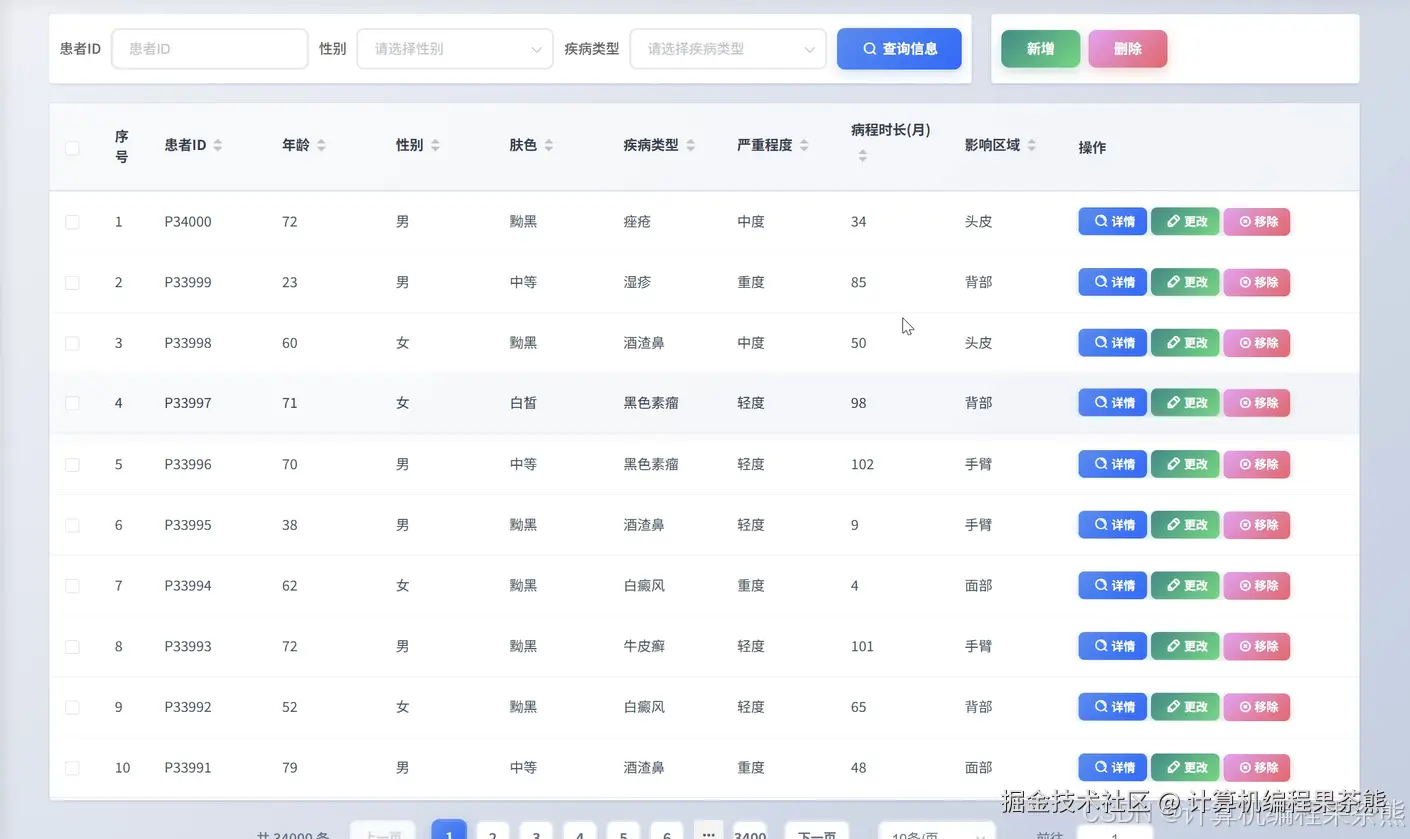Select the checkbox for patient P33996
Screen dimensions: 1410x839
pyautogui.click(x=72, y=464)
